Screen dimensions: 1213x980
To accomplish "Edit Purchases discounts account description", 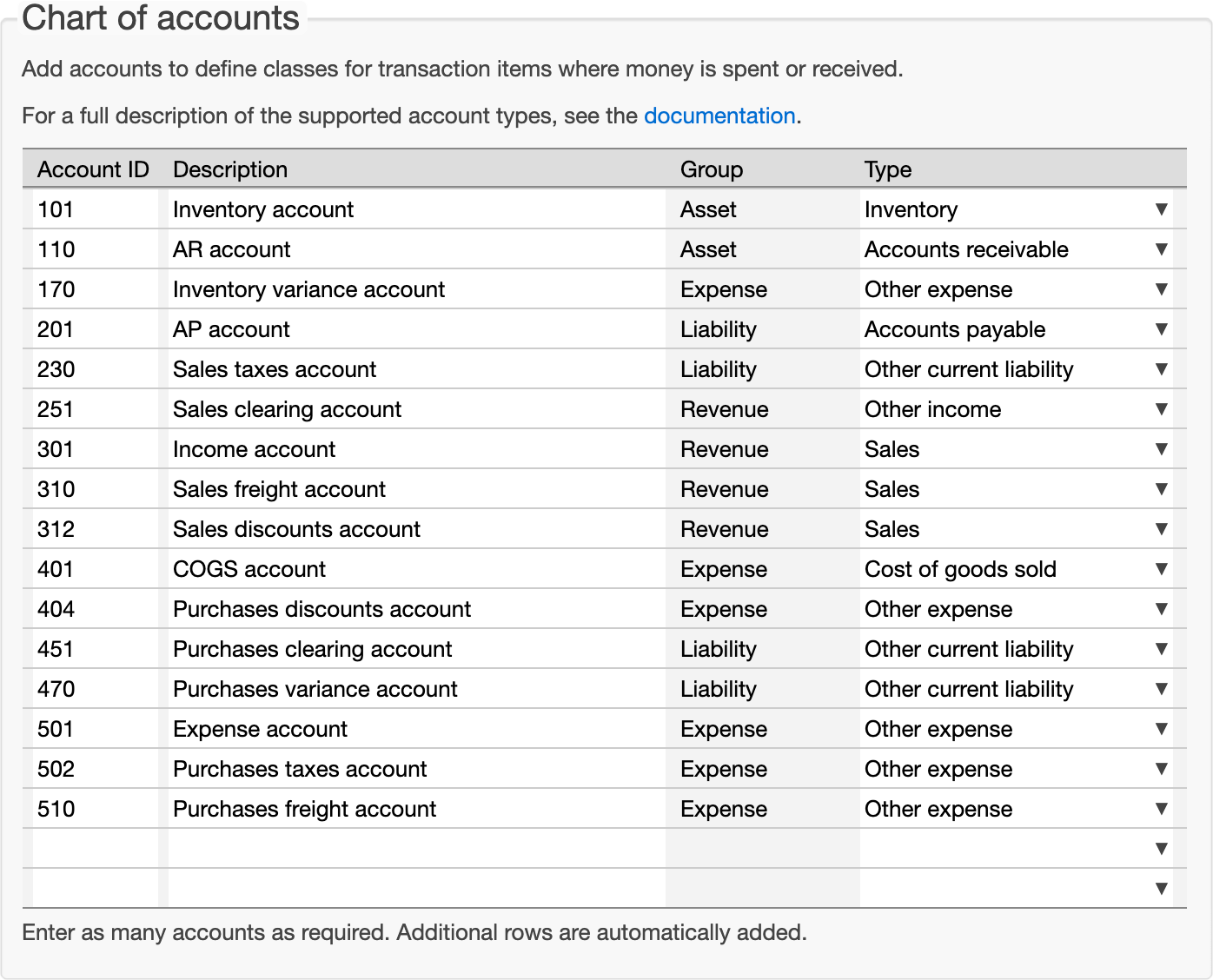I will coord(415,609).
